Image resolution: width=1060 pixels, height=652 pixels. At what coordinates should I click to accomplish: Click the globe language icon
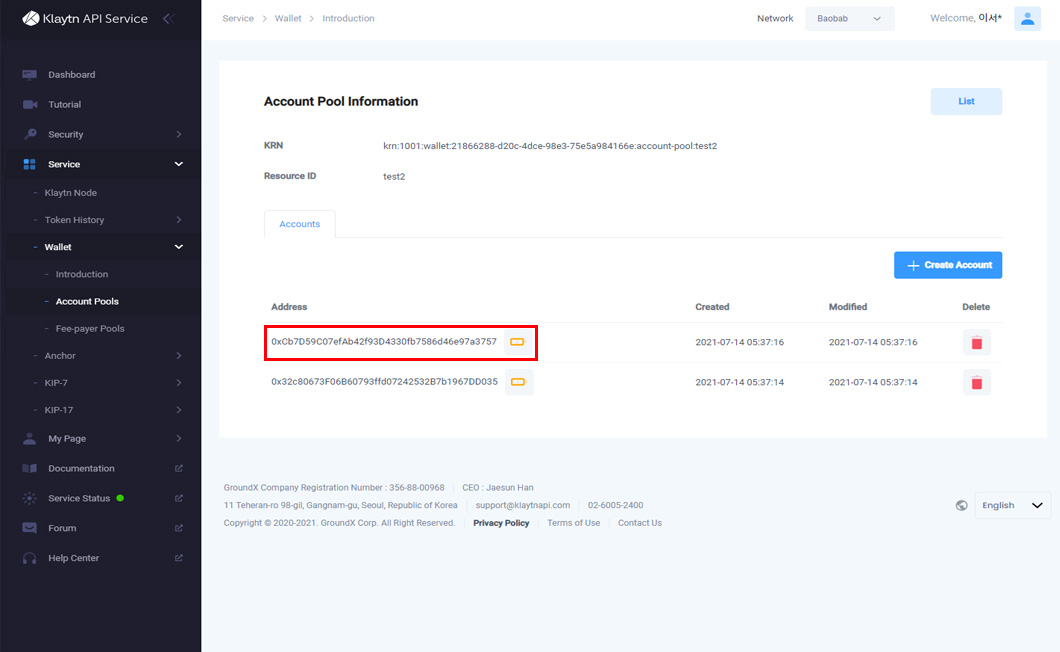coord(961,505)
